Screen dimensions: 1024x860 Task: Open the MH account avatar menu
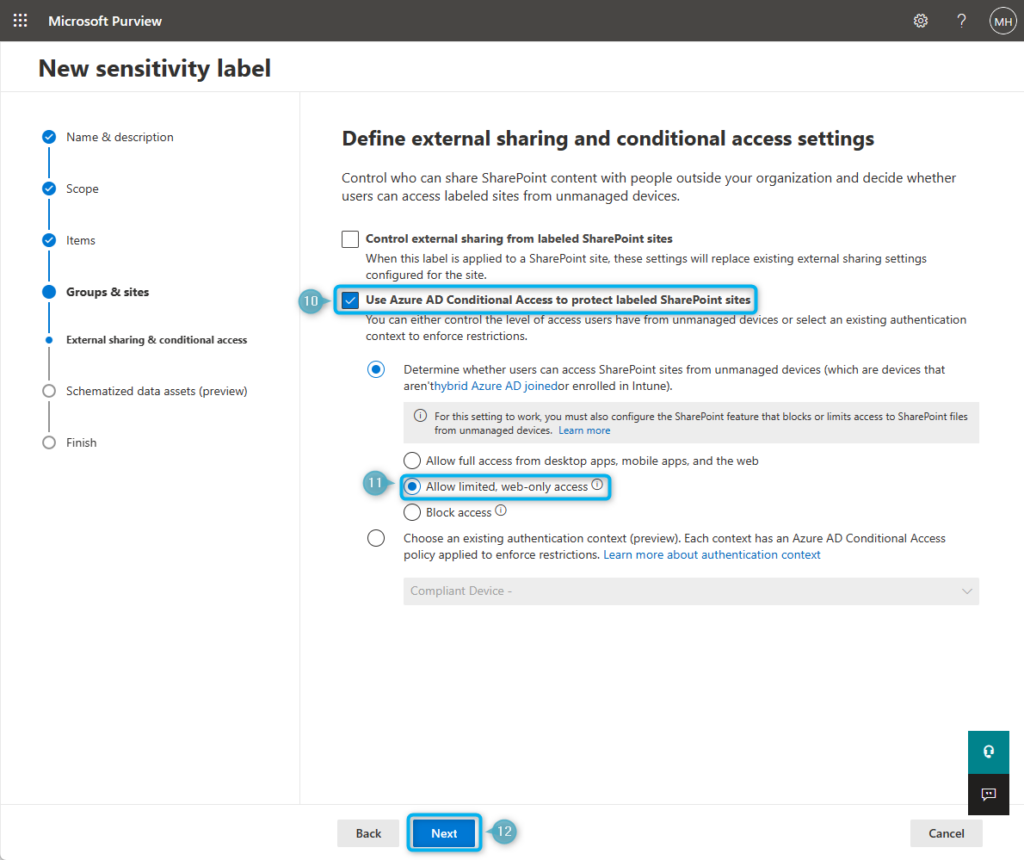(x=1002, y=20)
